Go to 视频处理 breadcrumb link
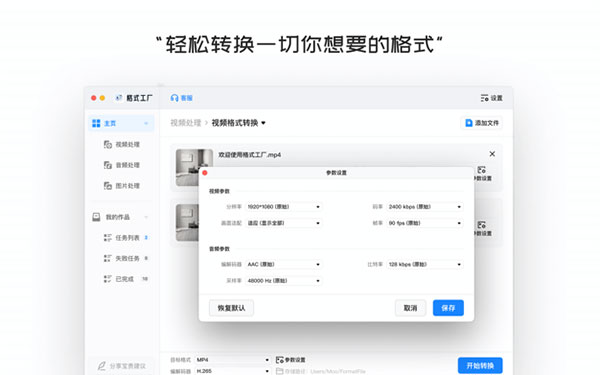The height and width of the screenshot is (375, 600). click(x=186, y=123)
